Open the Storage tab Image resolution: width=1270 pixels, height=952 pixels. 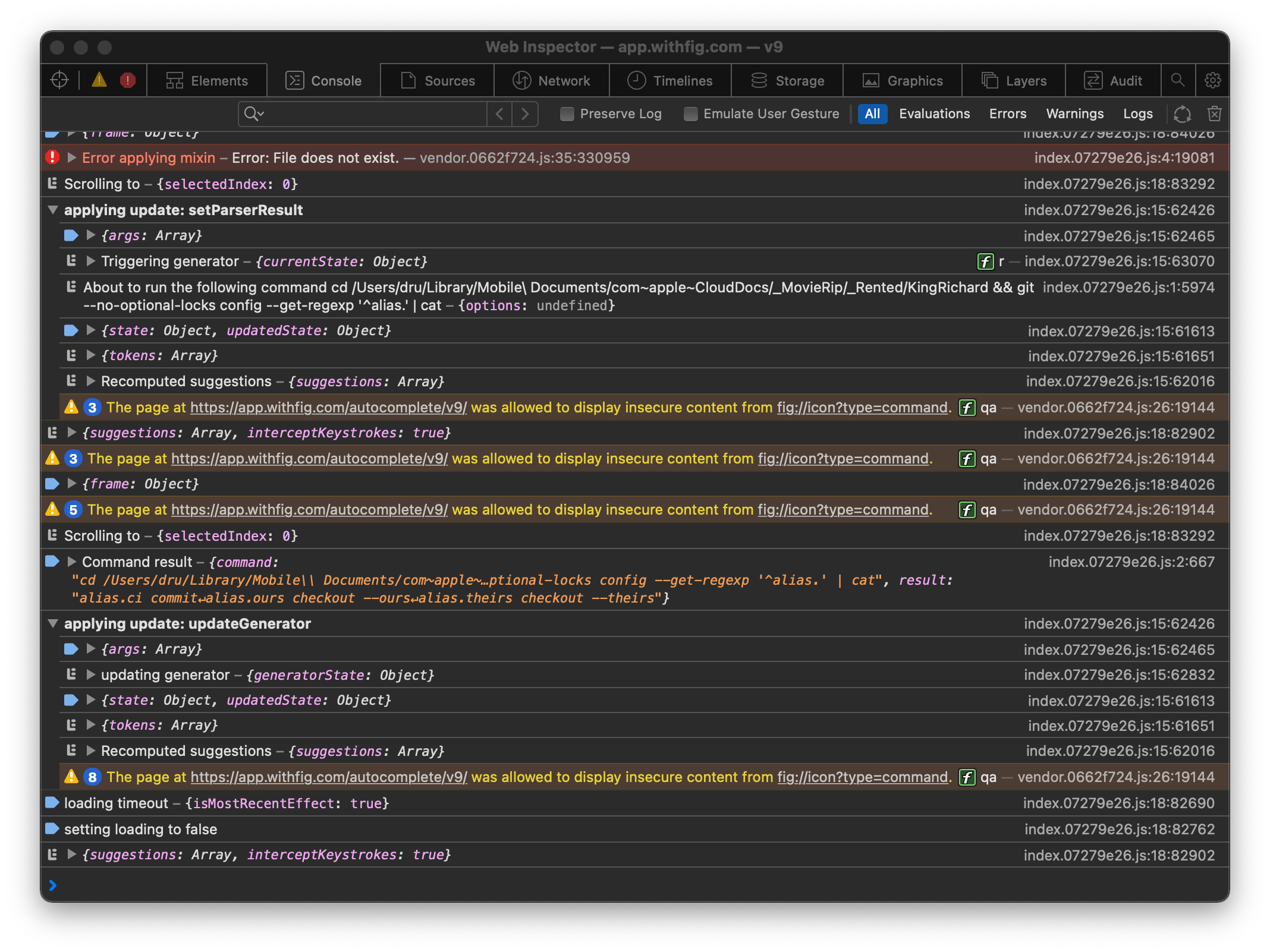pyautogui.click(x=787, y=80)
